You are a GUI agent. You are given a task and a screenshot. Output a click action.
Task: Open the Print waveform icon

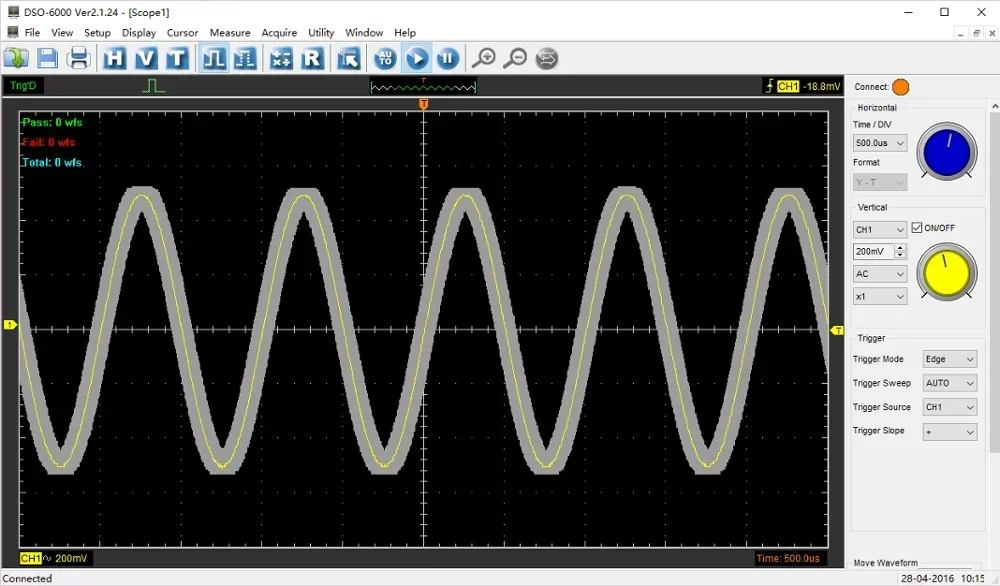coord(79,58)
